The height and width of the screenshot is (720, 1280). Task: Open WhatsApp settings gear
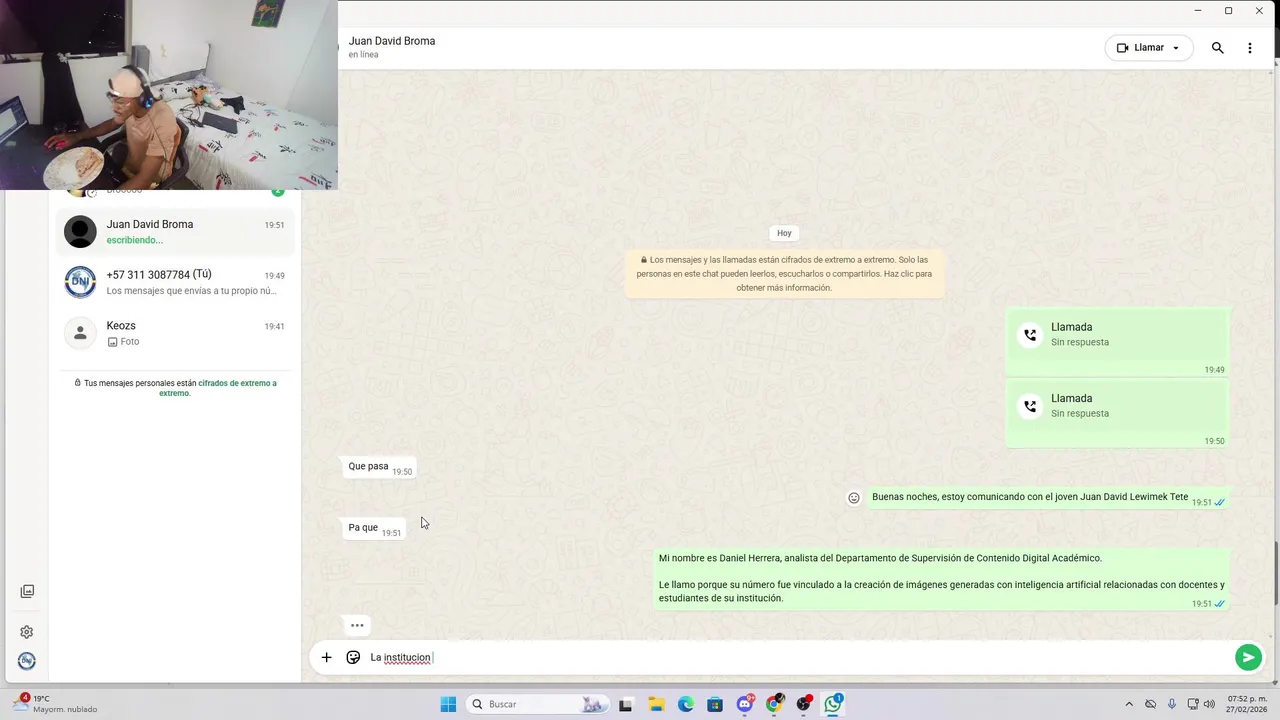27,632
